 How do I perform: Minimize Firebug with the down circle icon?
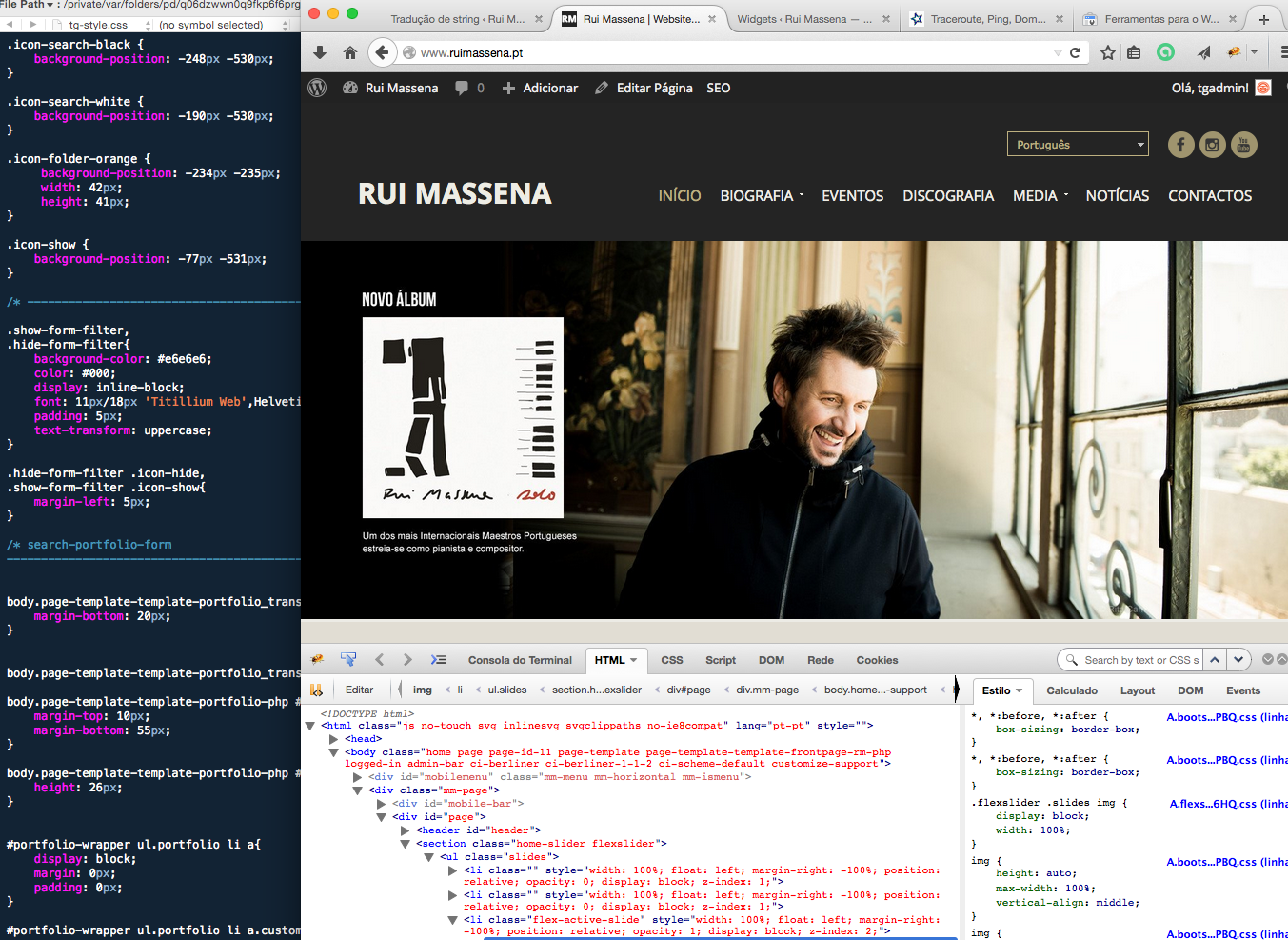tap(1268, 659)
